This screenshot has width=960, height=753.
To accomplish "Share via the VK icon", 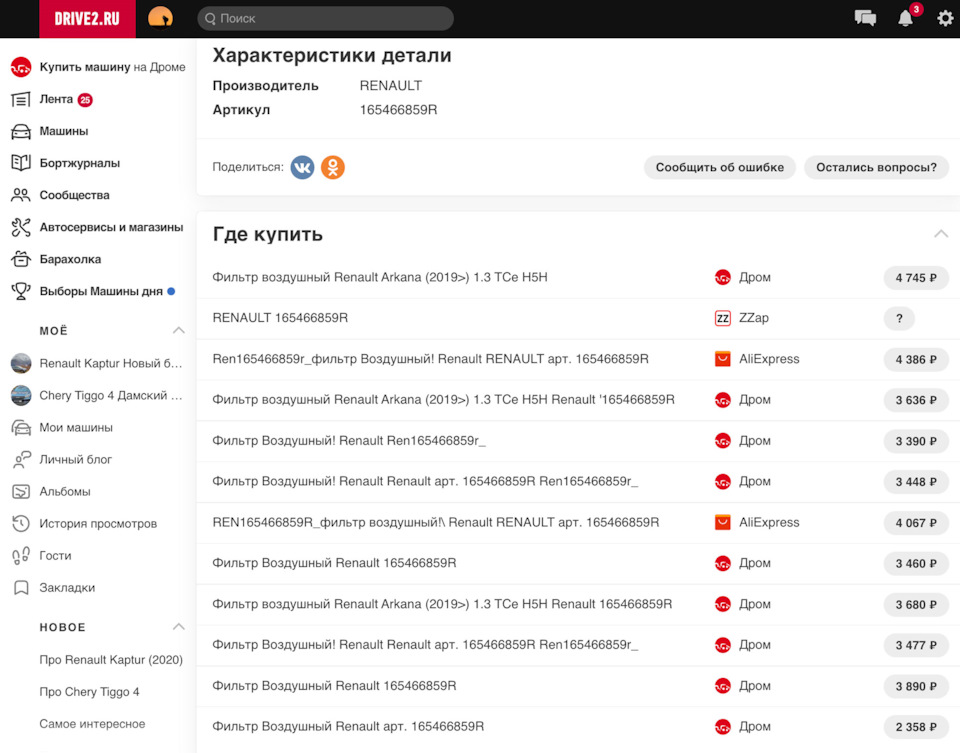I will click(x=302, y=167).
